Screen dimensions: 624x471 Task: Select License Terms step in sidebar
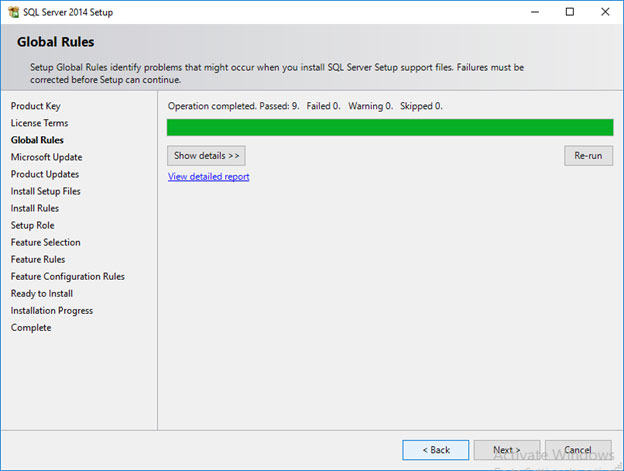pyautogui.click(x=39, y=123)
